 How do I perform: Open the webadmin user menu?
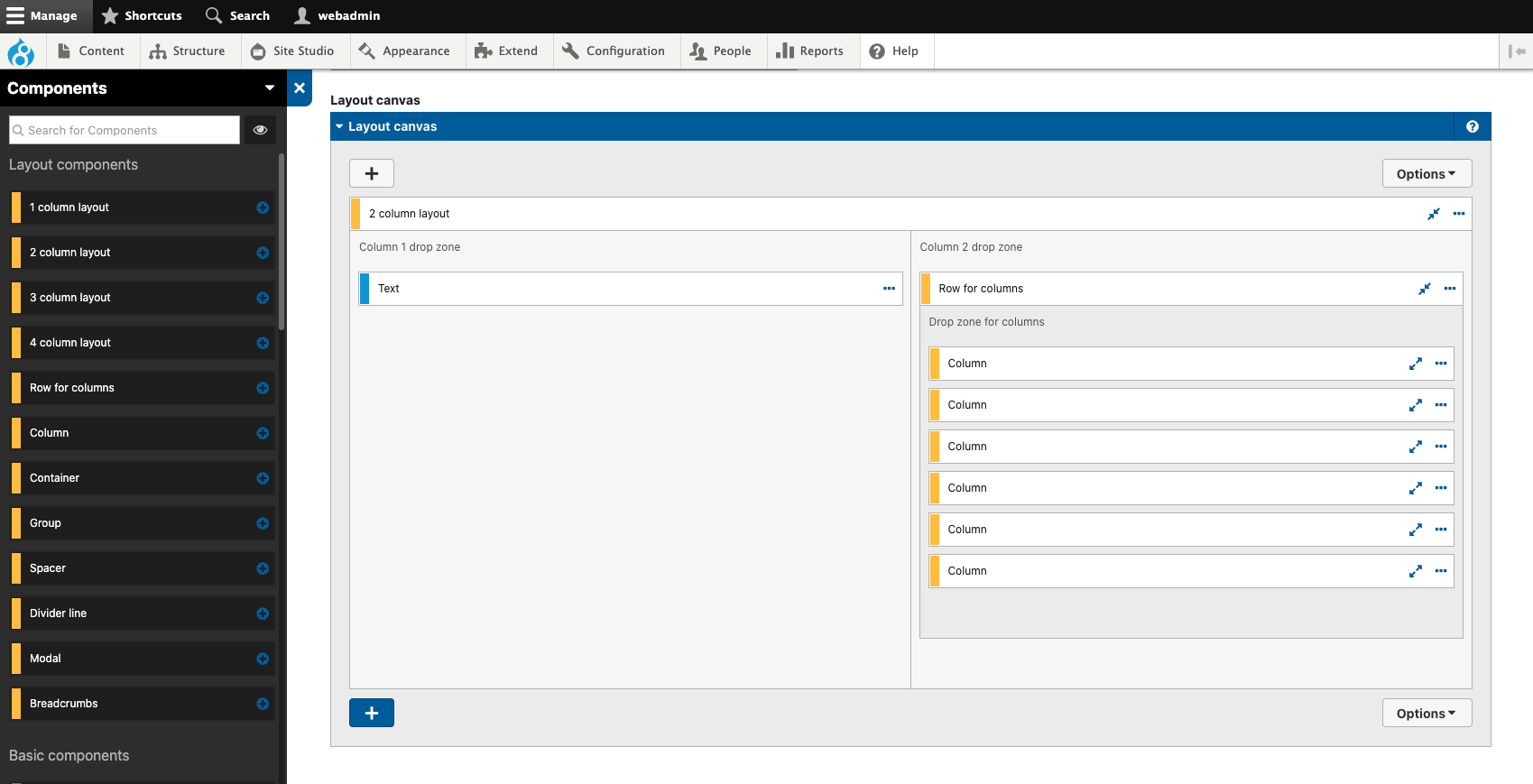pyautogui.click(x=337, y=16)
